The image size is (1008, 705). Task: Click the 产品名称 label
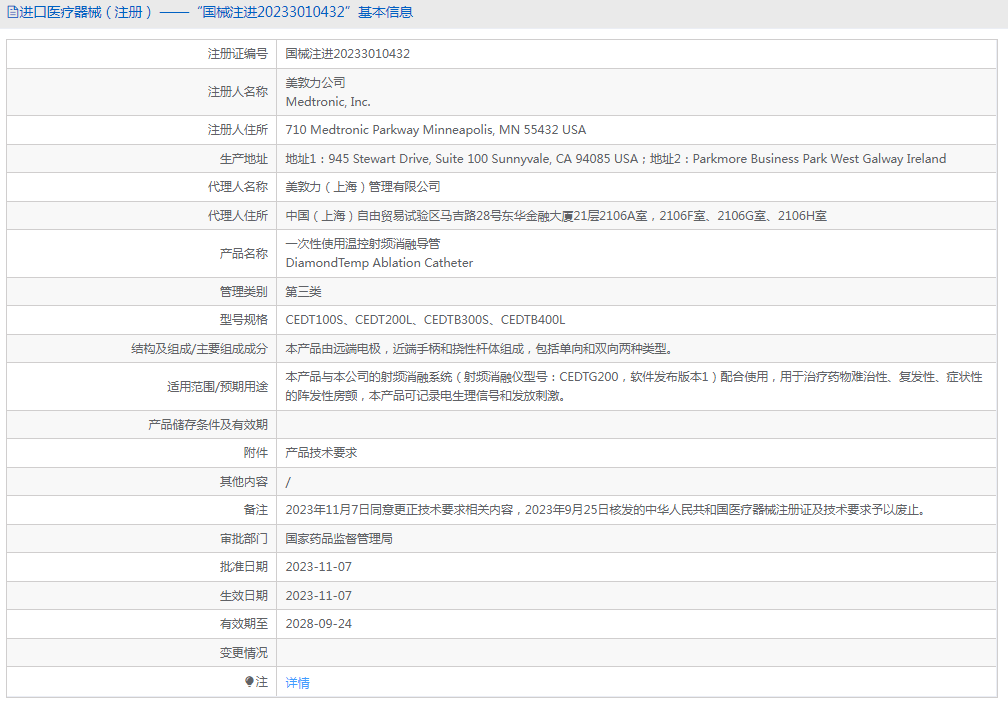coord(244,253)
